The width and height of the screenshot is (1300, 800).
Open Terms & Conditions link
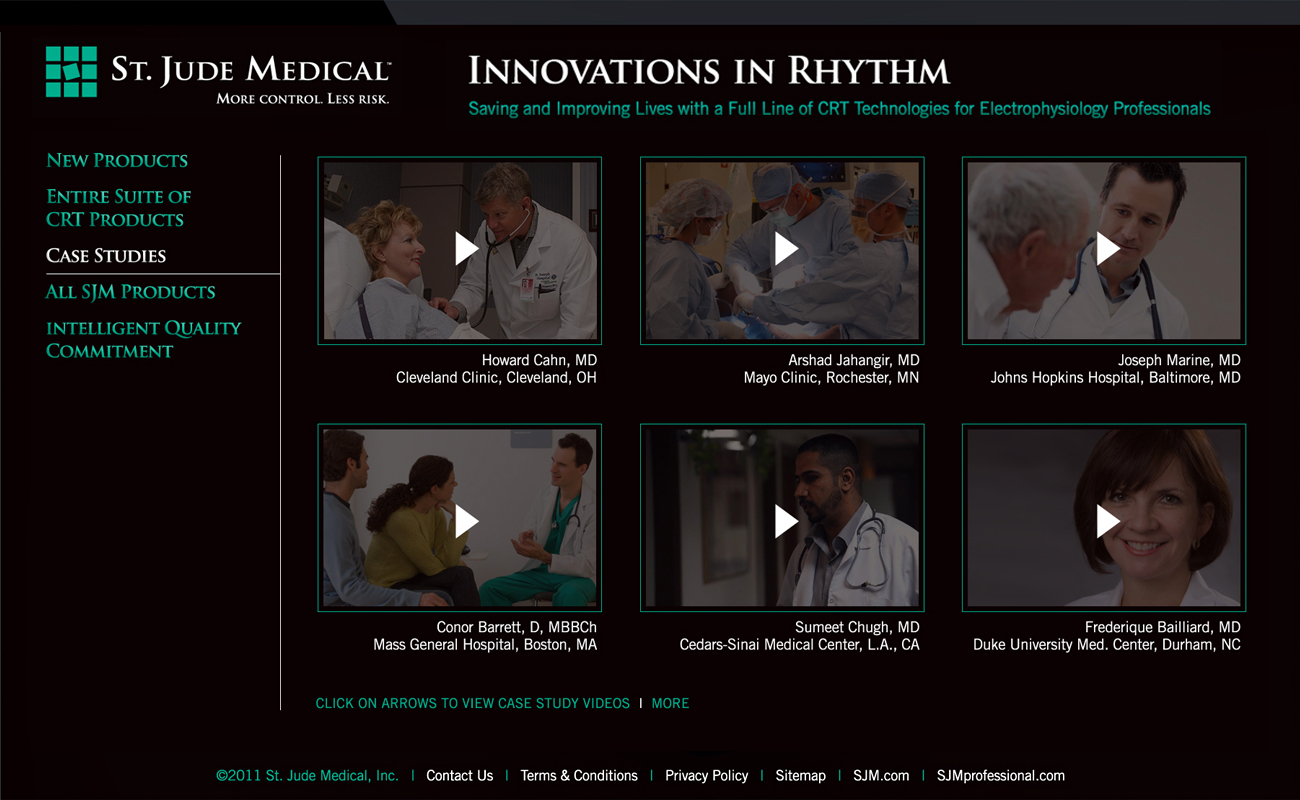click(x=579, y=775)
